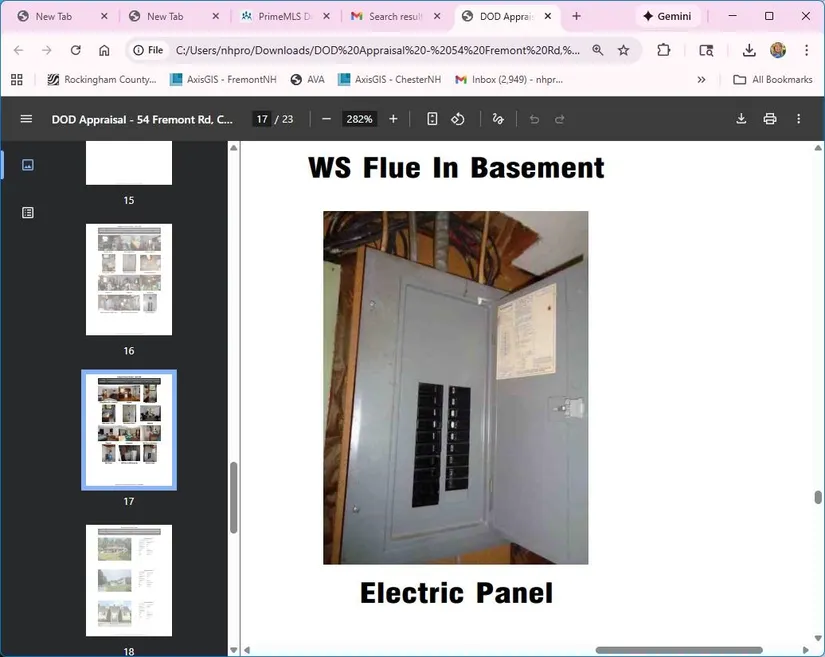825x657 pixels.
Task: Open the PDF viewer more actions menu
Action: (798, 119)
